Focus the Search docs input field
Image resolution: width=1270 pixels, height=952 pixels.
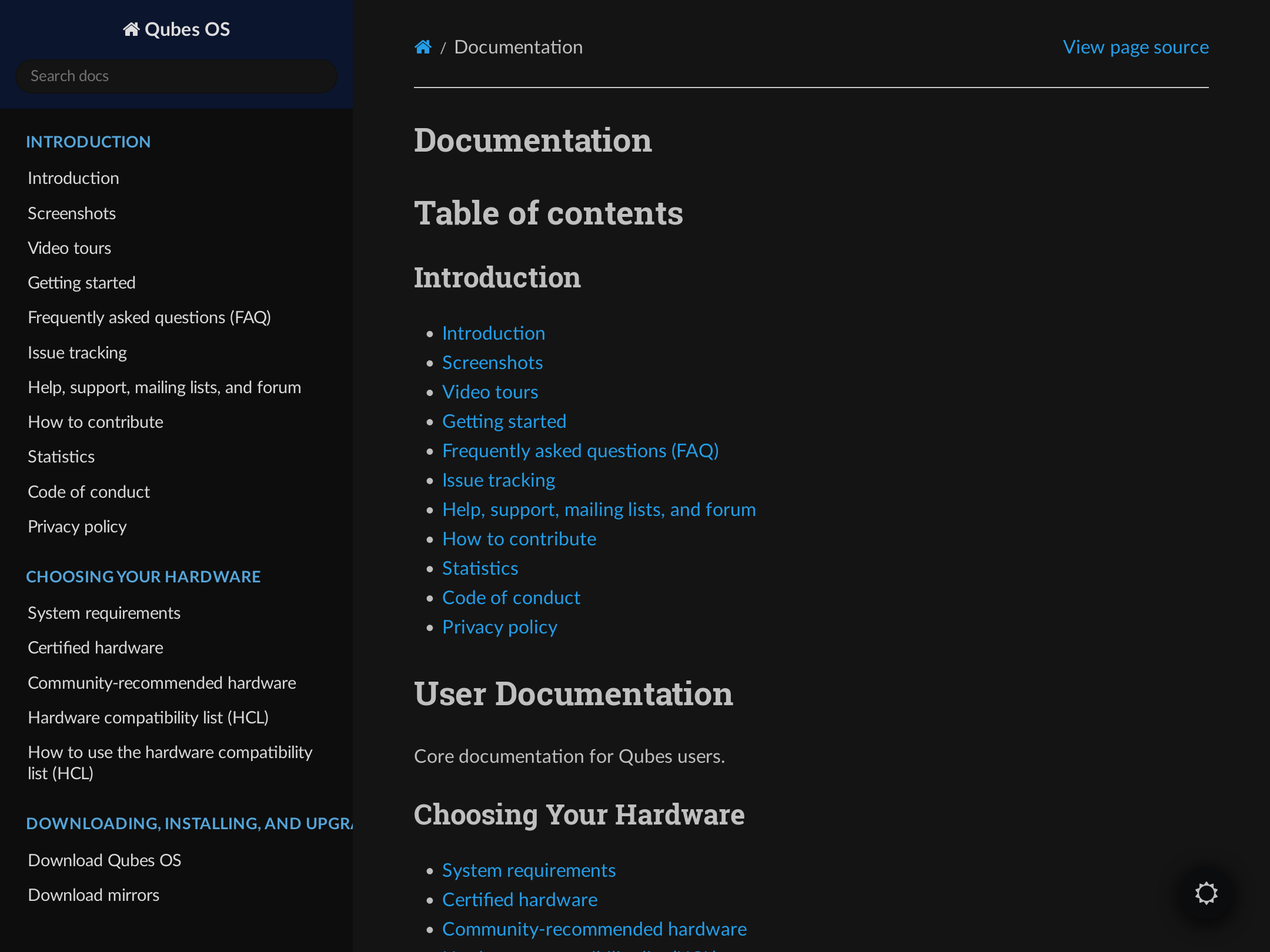[x=176, y=76]
